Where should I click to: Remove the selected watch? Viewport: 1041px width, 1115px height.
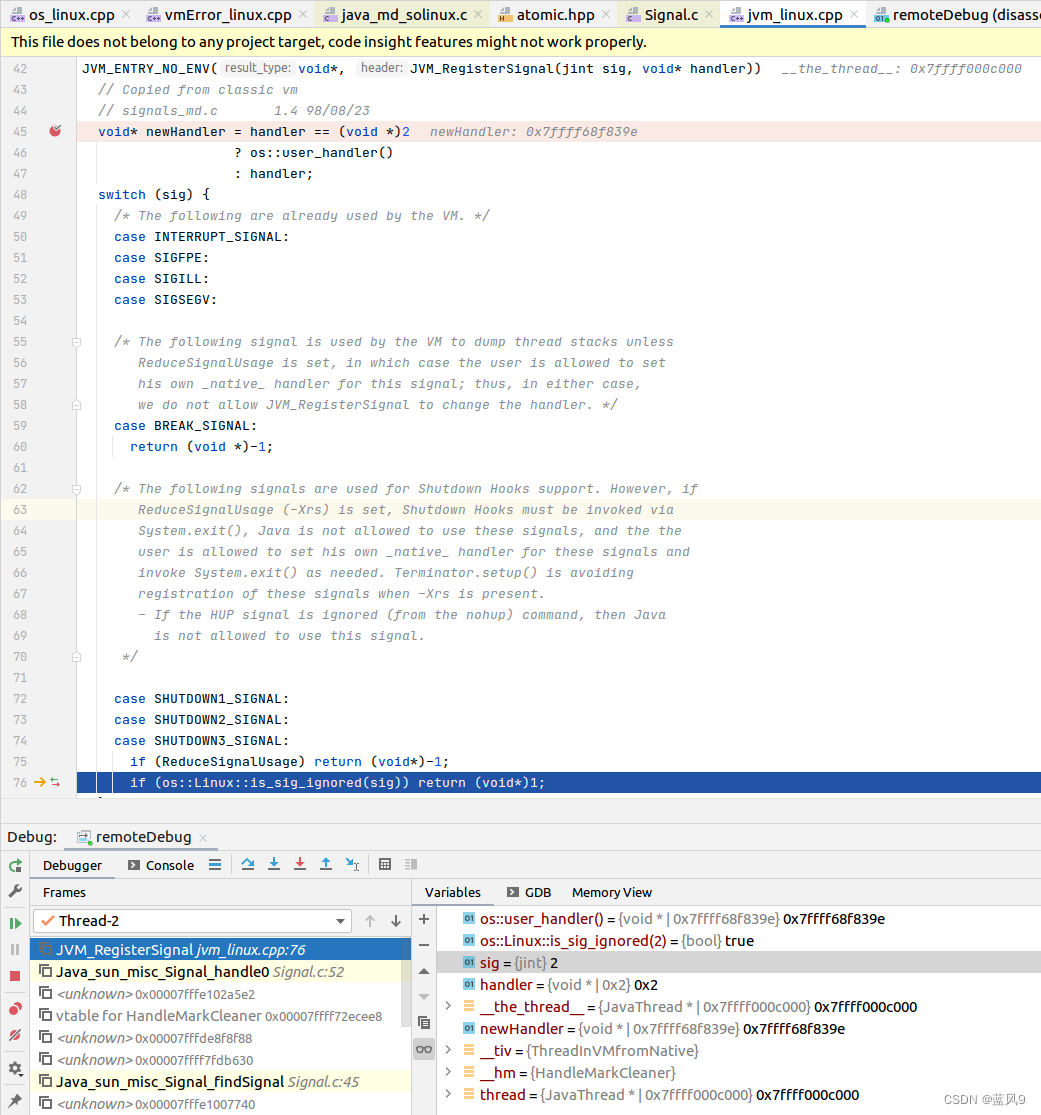424,945
